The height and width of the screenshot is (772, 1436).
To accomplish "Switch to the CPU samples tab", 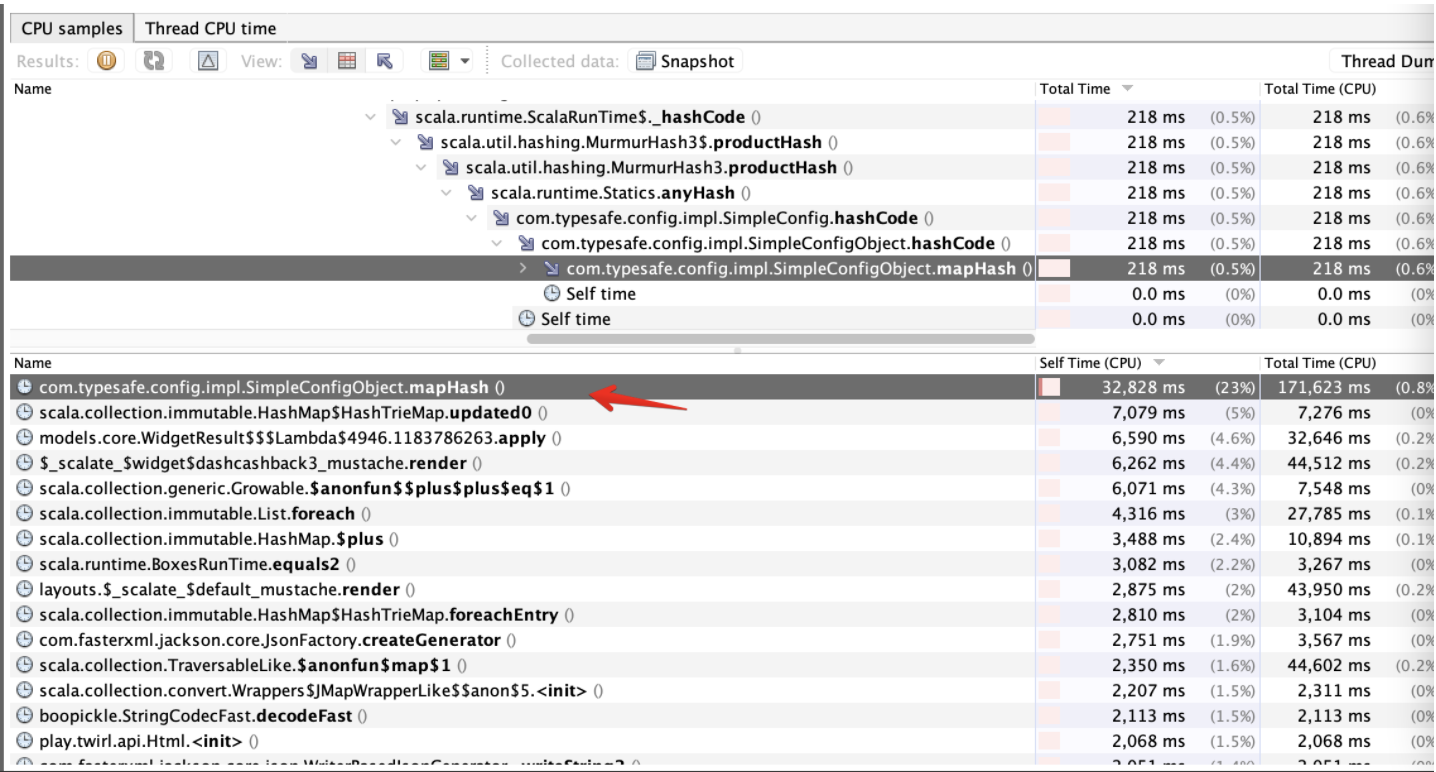I will [71, 28].
